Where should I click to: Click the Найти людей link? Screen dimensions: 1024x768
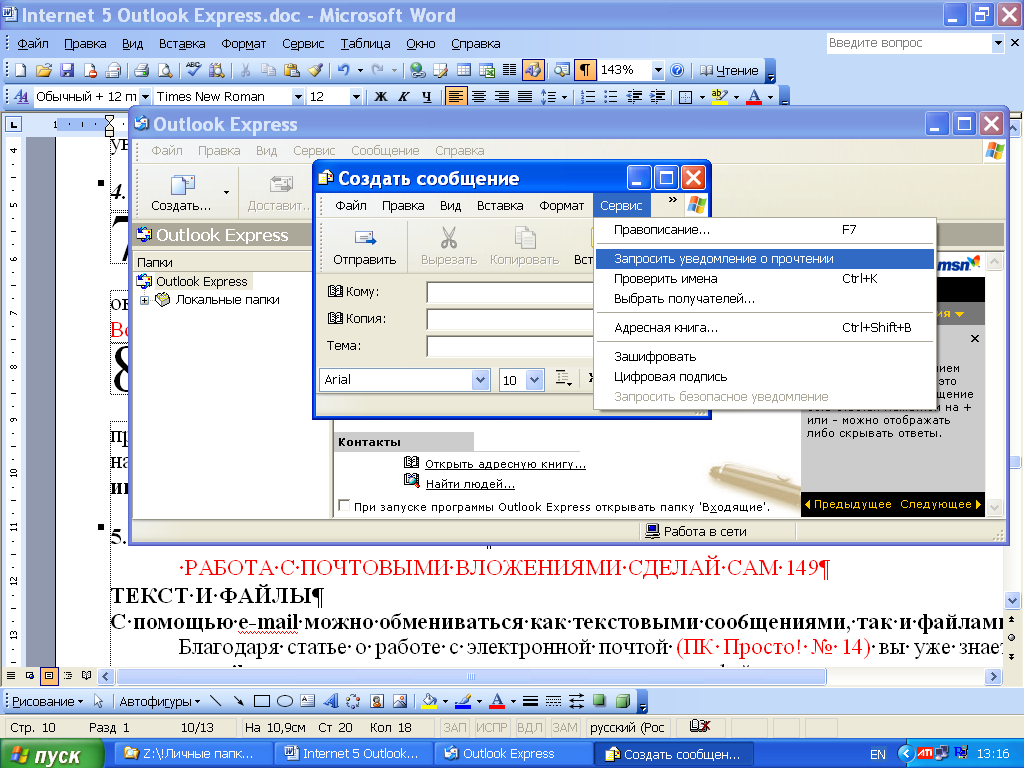pyautogui.click(x=470, y=484)
